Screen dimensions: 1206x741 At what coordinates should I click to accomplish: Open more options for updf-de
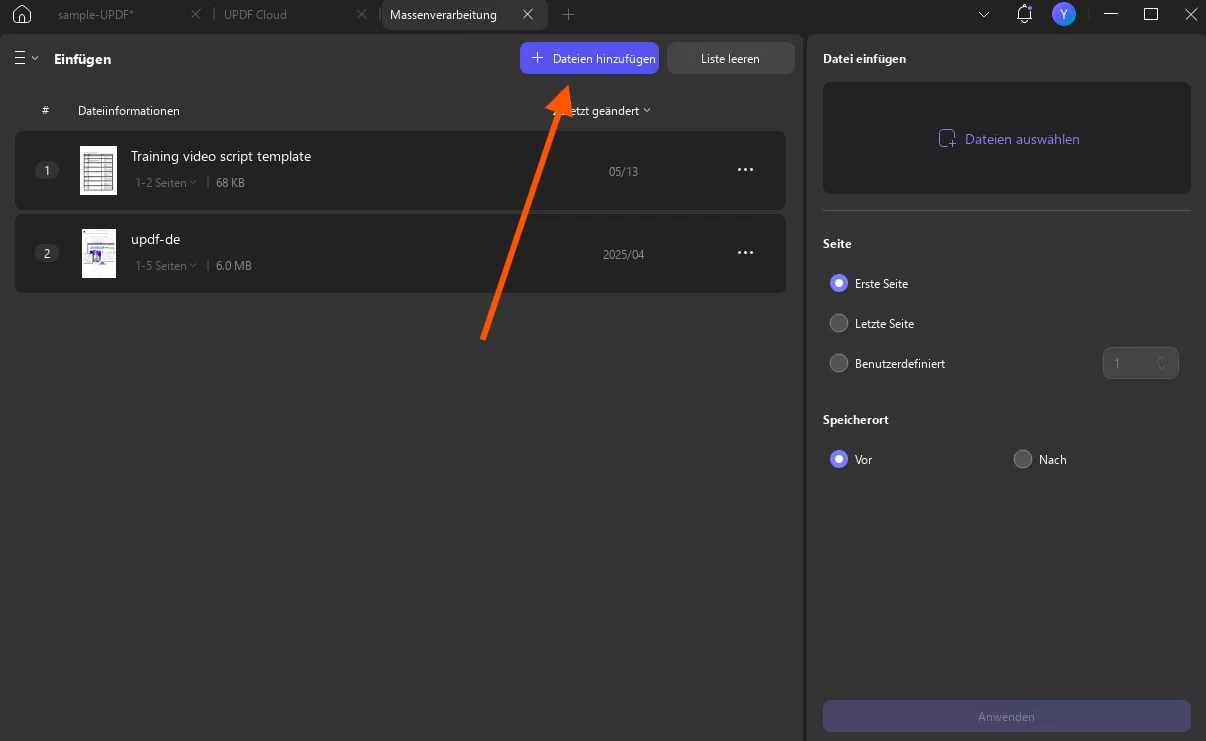(x=745, y=253)
